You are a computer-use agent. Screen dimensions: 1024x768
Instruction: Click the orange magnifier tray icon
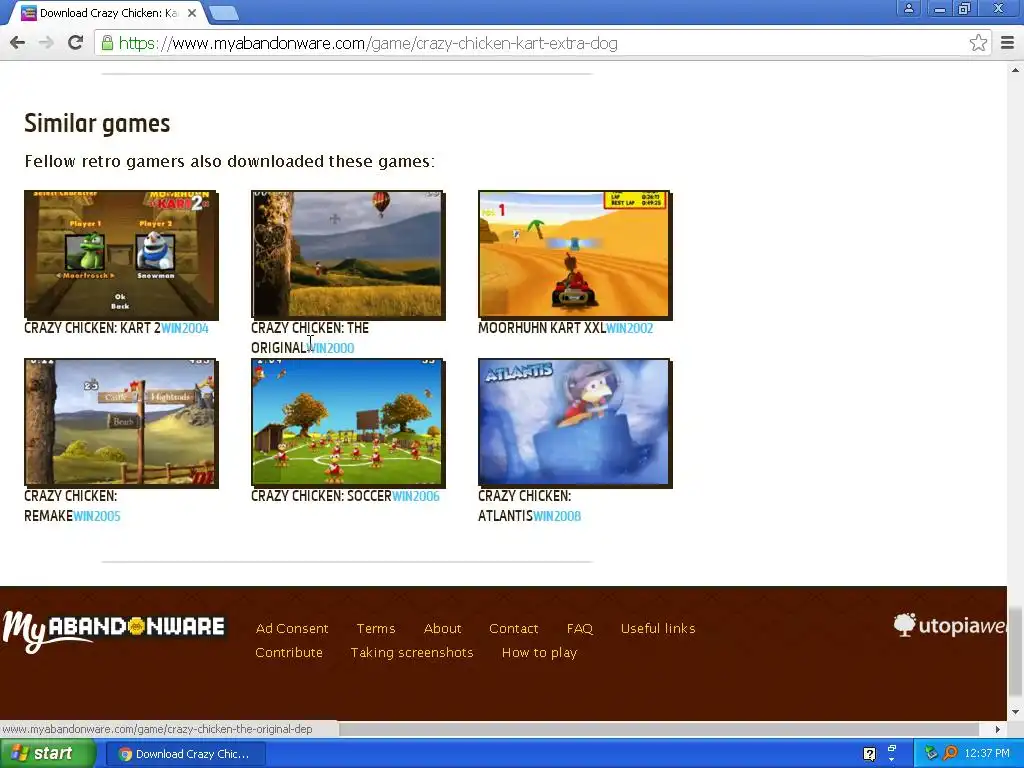pos(950,754)
